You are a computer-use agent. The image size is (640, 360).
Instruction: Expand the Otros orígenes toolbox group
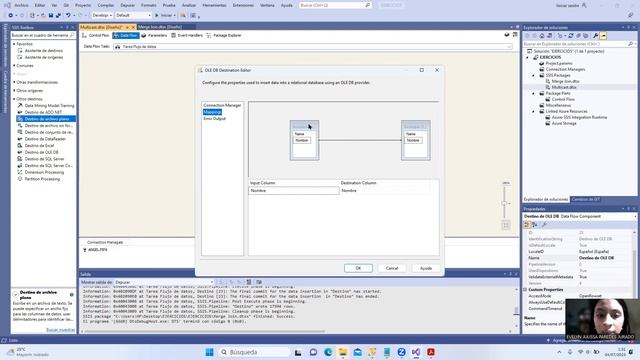click(14, 91)
